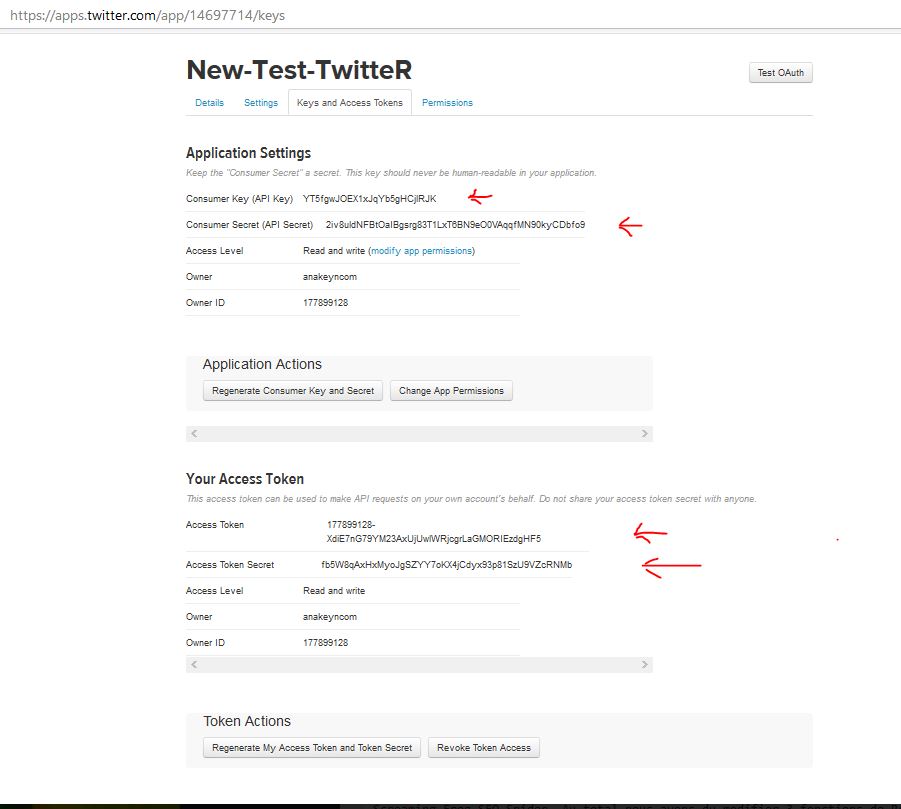Go to the Permissions tab
The image size is (901, 809).
coord(447,103)
